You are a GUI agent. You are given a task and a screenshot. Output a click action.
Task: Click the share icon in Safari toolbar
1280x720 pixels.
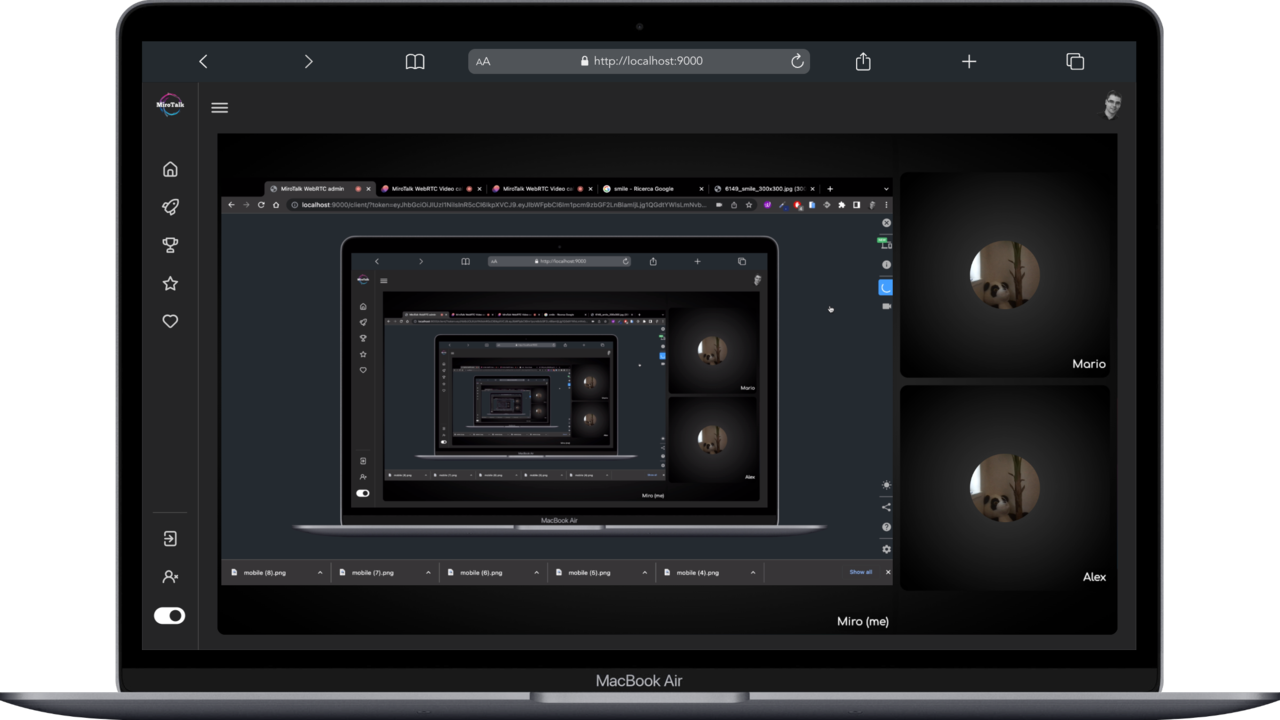pos(862,61)
